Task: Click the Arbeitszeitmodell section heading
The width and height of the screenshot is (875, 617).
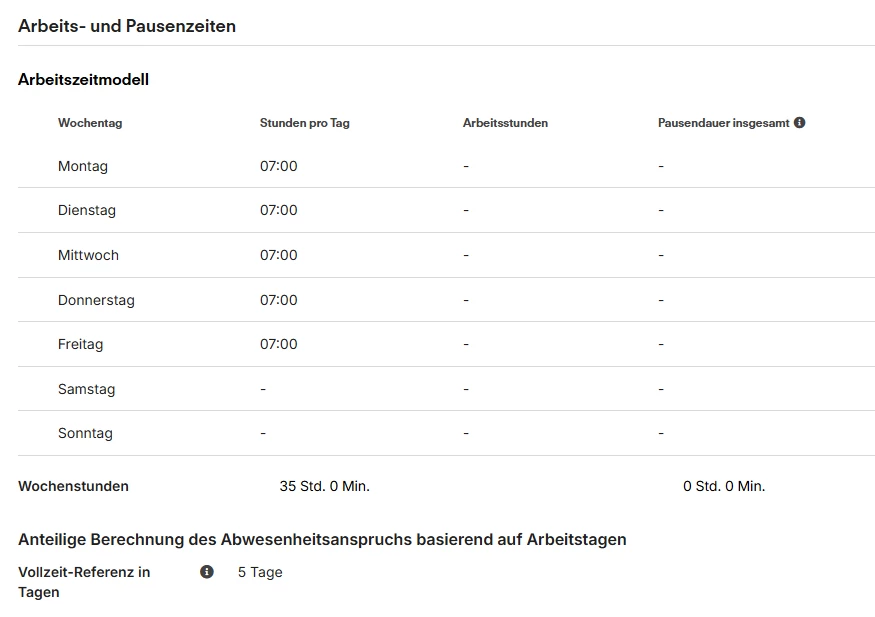Action: pos(83,80)
